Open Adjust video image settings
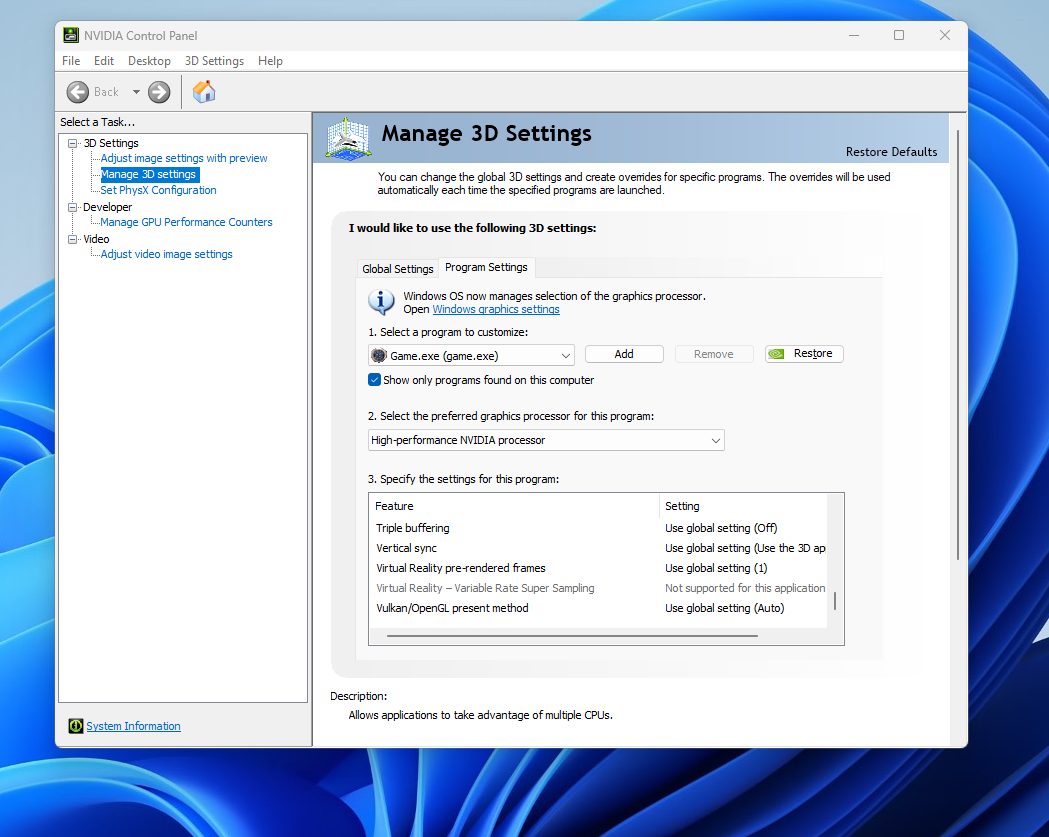1049x837 pixels. pos(167,254)
